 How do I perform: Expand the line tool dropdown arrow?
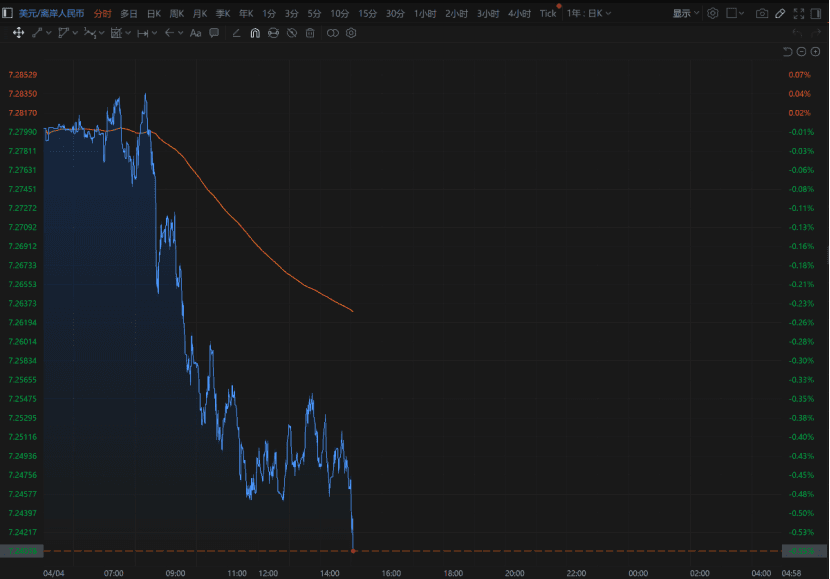coord(49,33)
